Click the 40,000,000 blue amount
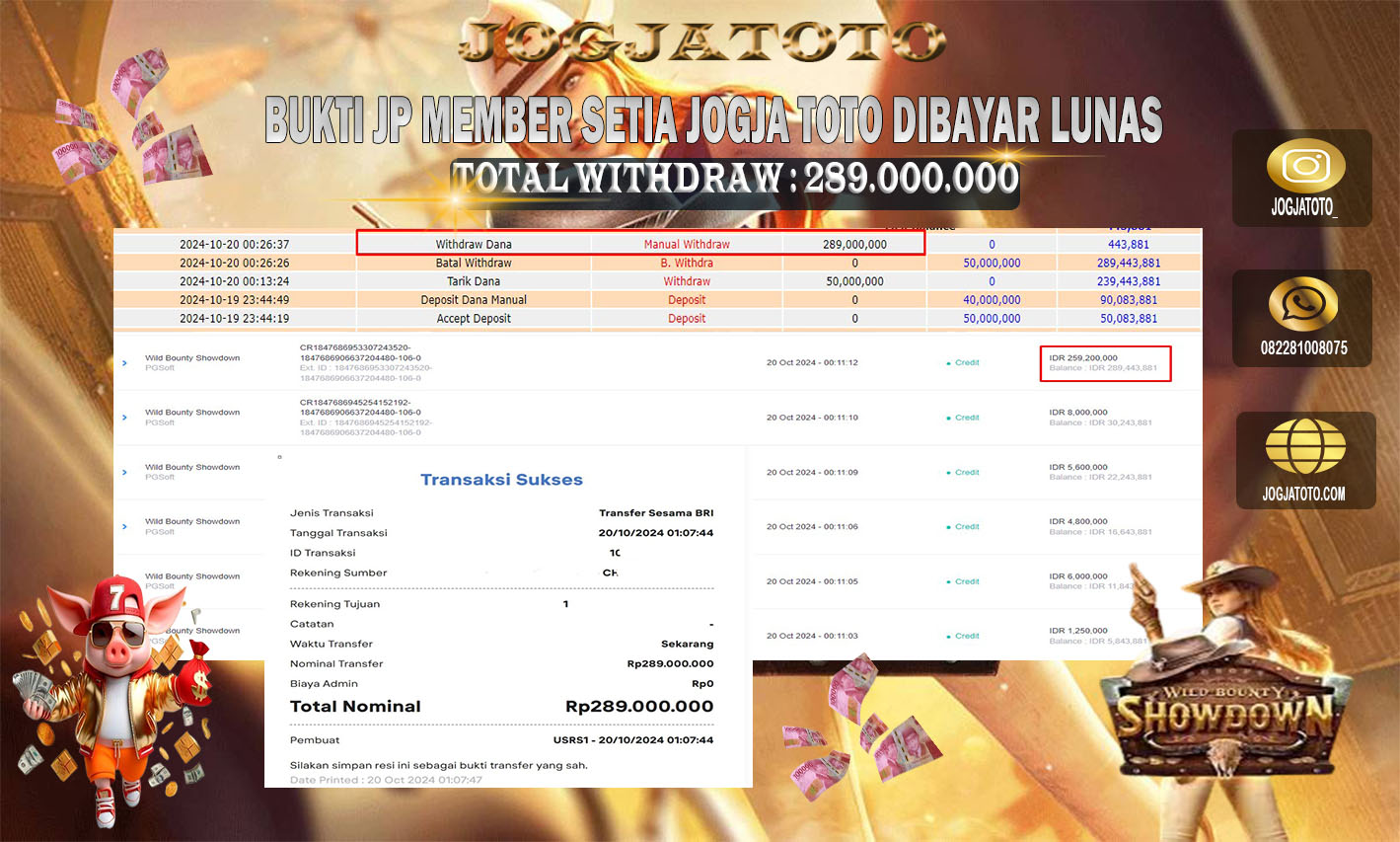 992,300
